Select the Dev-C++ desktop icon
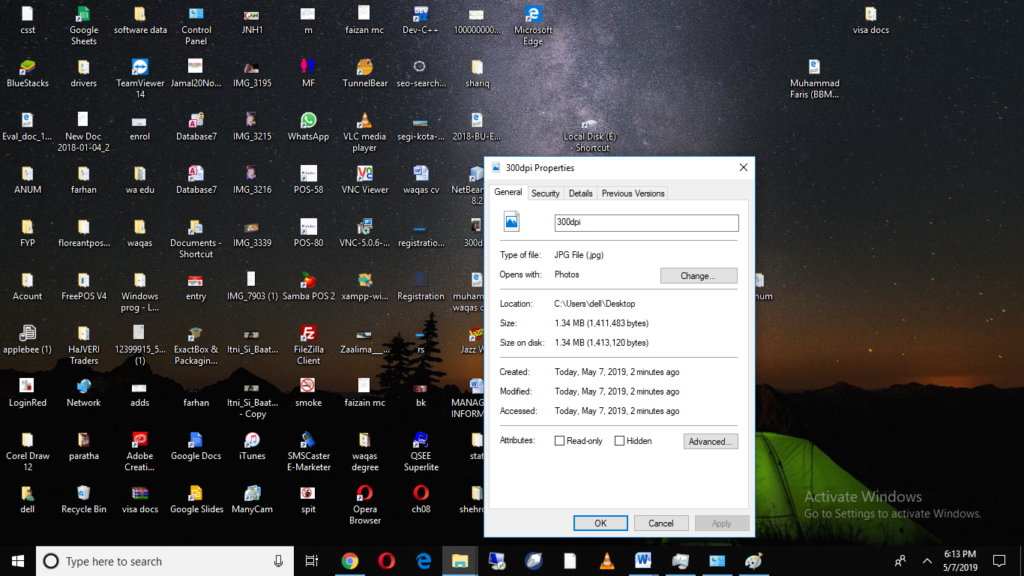 [x=421, y=20]
